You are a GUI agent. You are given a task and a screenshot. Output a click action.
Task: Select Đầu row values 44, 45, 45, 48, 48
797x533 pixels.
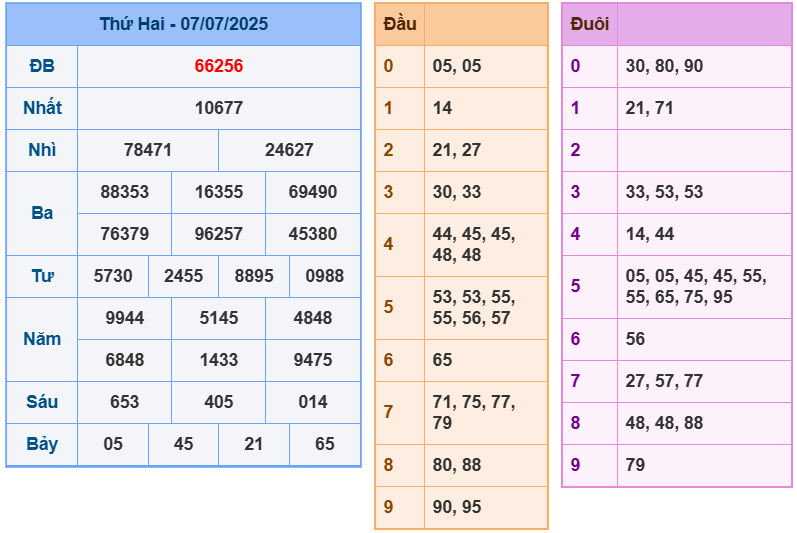(473, 244)
